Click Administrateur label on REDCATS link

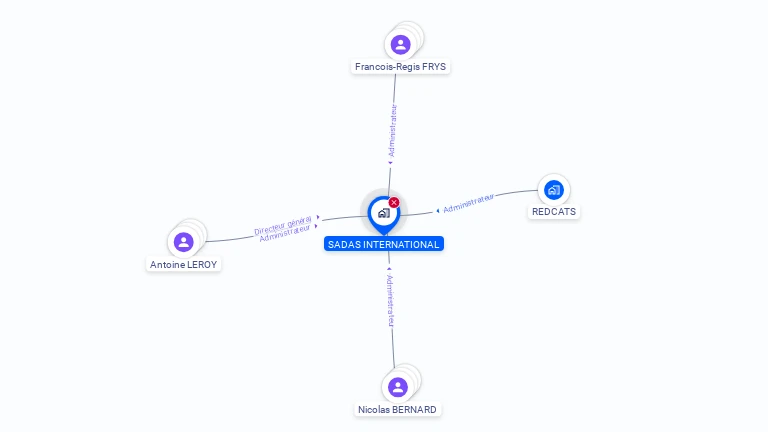tap(468, 203)
